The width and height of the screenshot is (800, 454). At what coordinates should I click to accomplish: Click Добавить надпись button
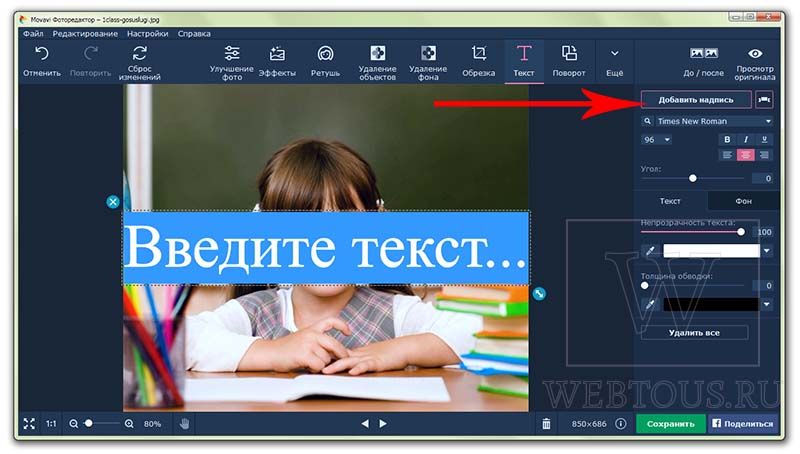[x=696, y=99]
